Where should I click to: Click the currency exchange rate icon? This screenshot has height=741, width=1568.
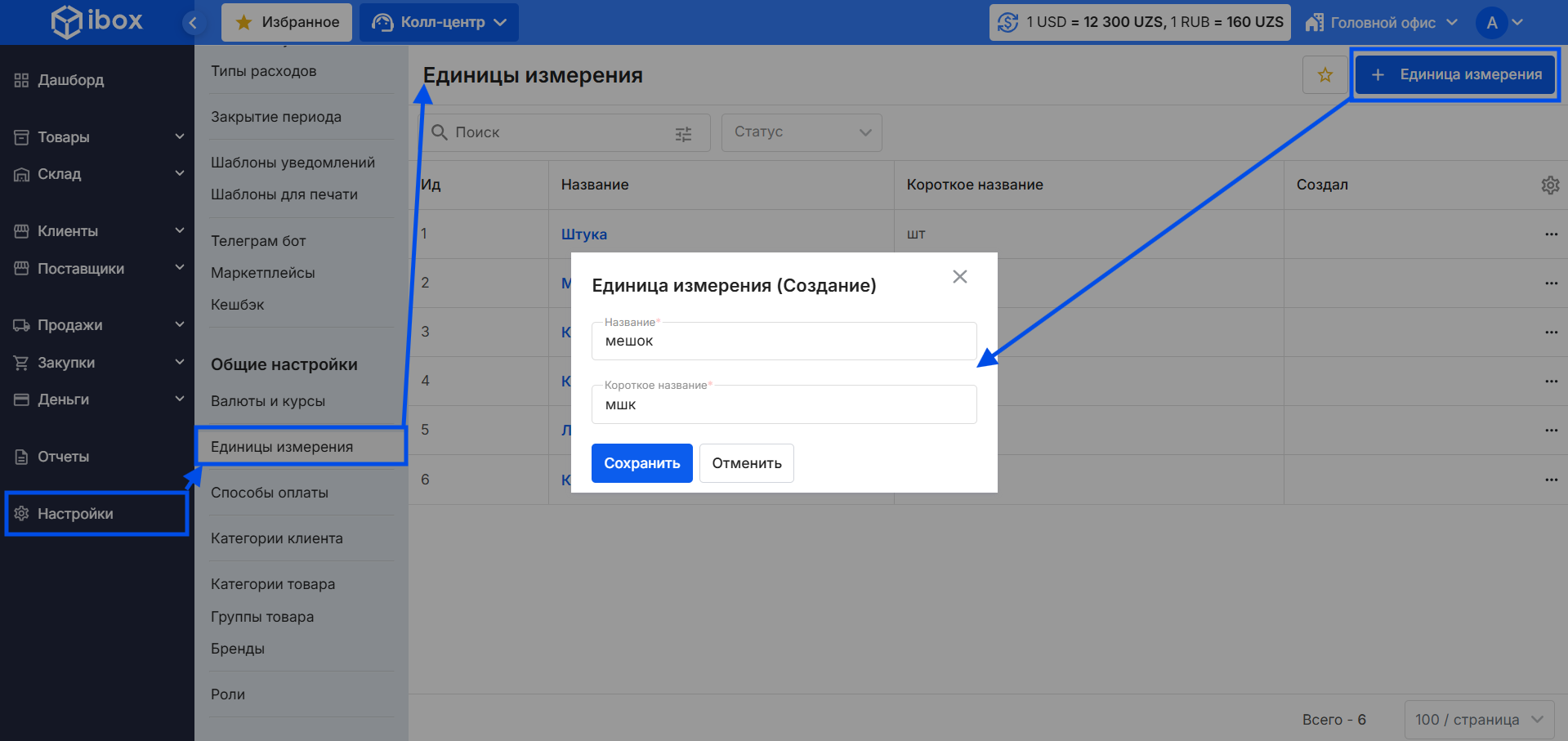(1008, 23)
